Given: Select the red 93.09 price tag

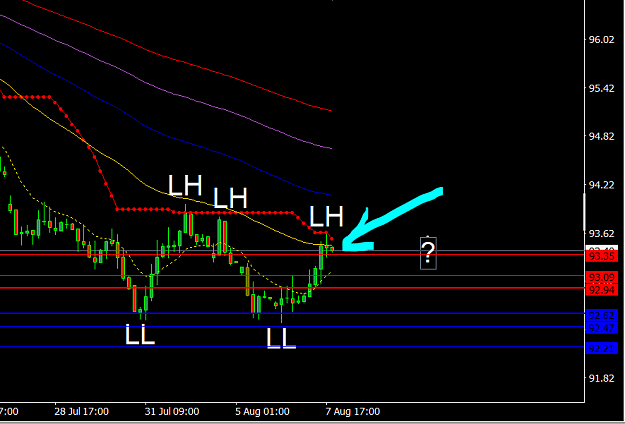Looking at the screenshot, I should tap(601, 277).
